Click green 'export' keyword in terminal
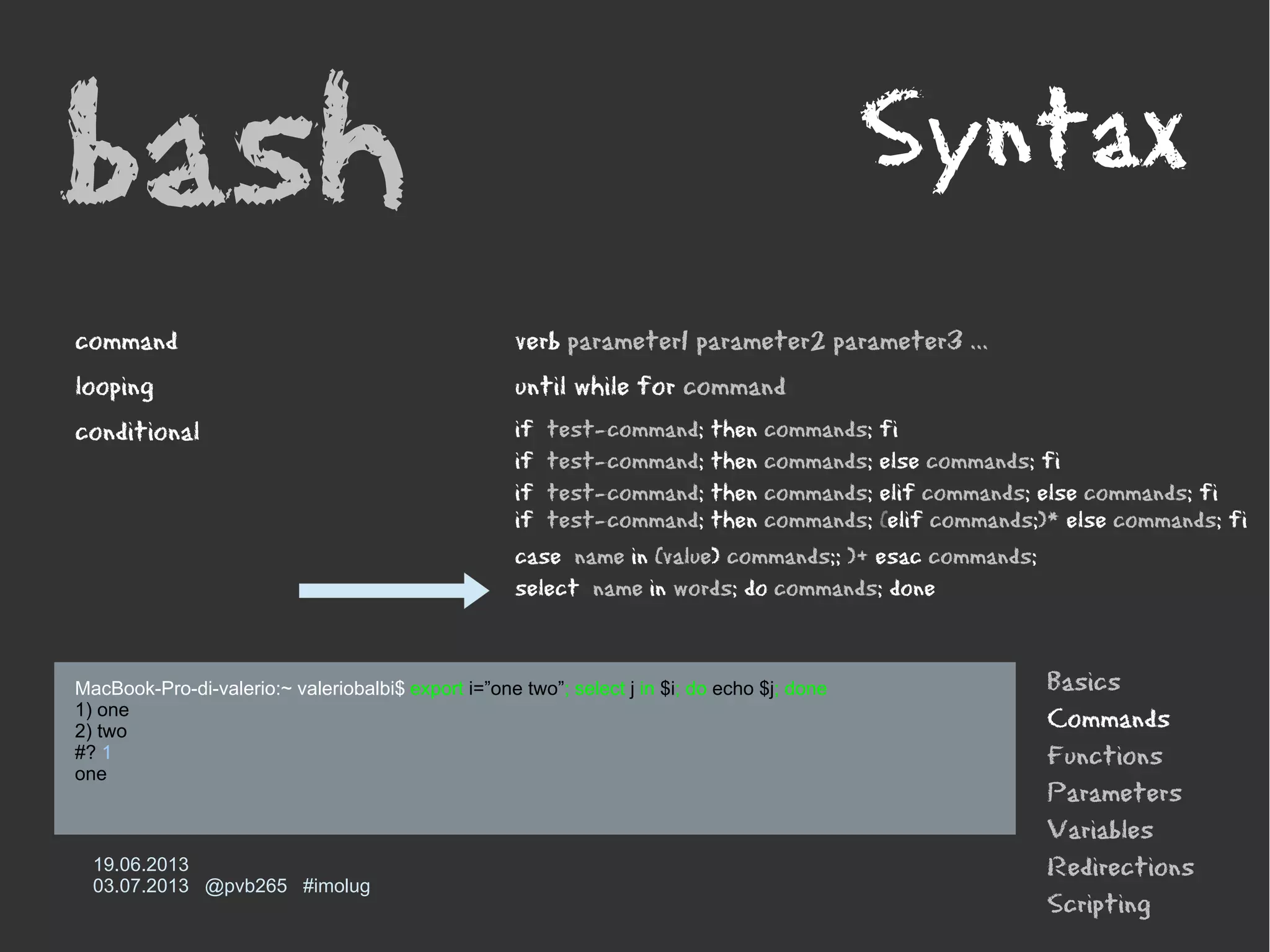Image resolution: width=1270 pixels, height=952 pixels. click(x=437, y=688)
